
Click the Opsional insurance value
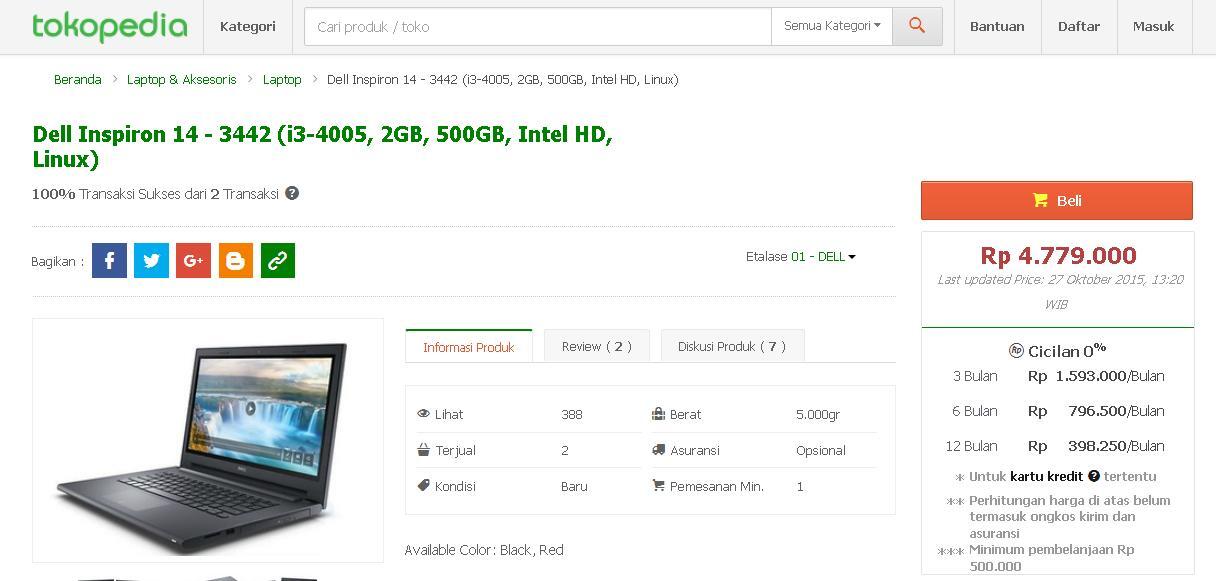821,450
